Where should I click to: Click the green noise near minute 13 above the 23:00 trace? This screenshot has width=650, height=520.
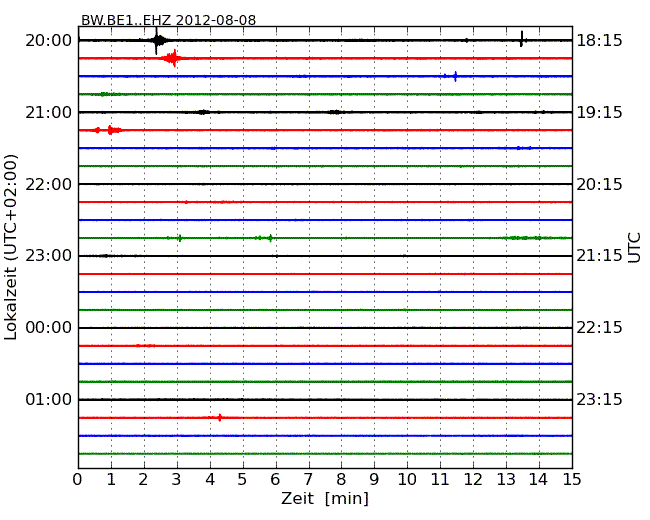[526, 238]
